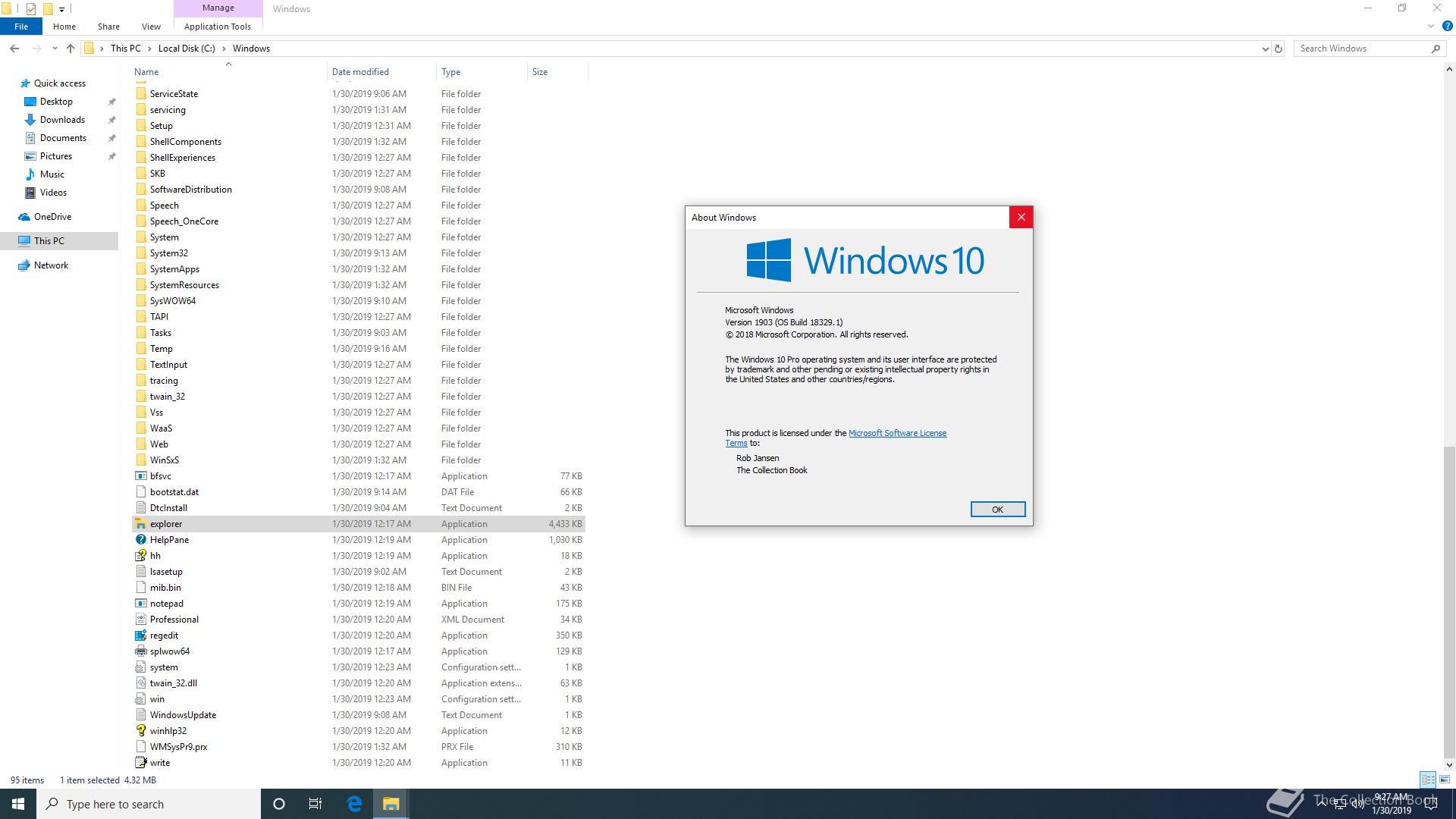Click the 'This PC' breadcrumb
The height and width of the screenshot is (819, 1456).
[126, 49]
